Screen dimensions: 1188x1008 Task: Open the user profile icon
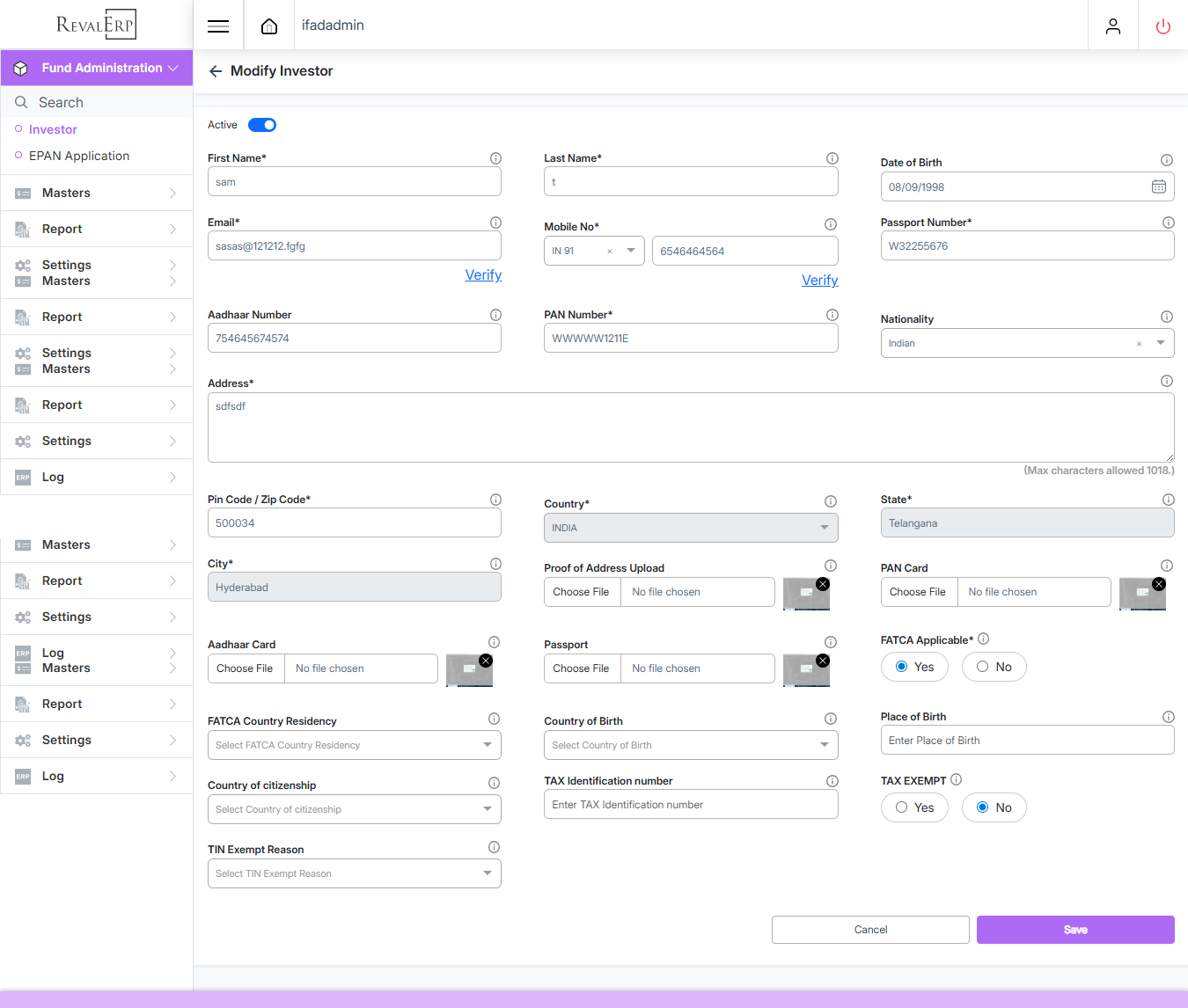[x=1113, y=26]
